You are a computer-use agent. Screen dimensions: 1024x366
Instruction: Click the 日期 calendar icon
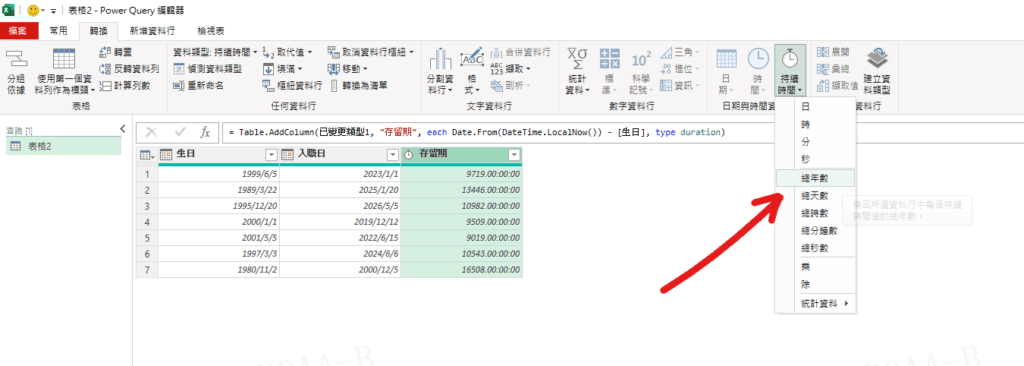(x=727, y=59)
